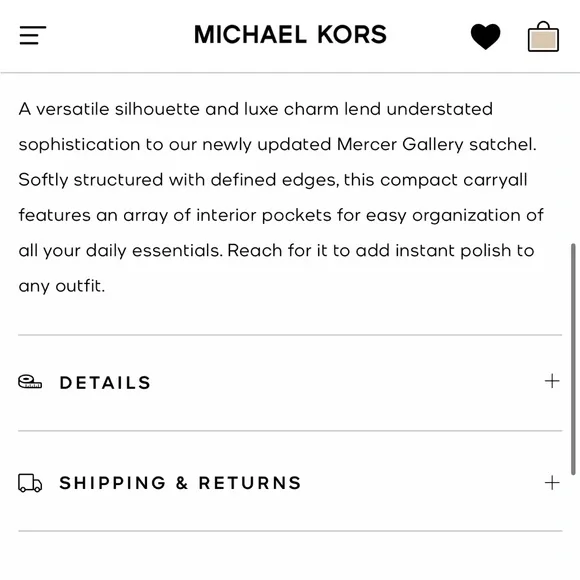Click the words "compact carryall"
The image size is (580, 580).
point(453,180)
